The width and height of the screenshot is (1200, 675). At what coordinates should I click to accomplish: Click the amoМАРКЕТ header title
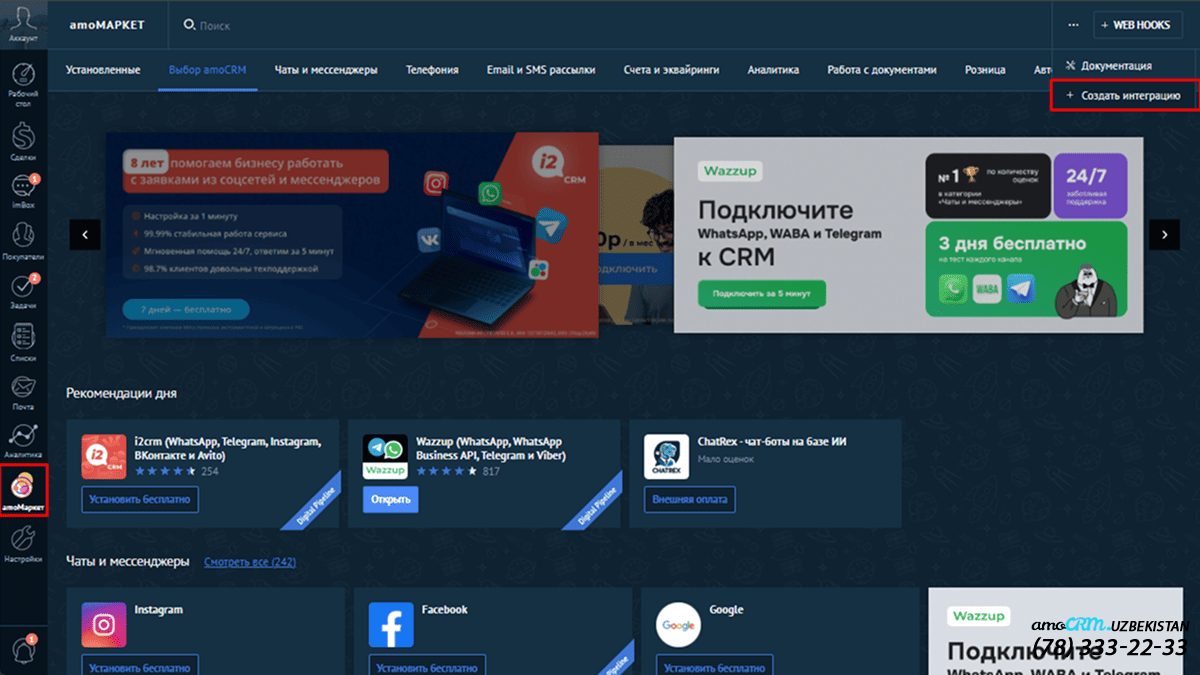click(x=108, y=25)
